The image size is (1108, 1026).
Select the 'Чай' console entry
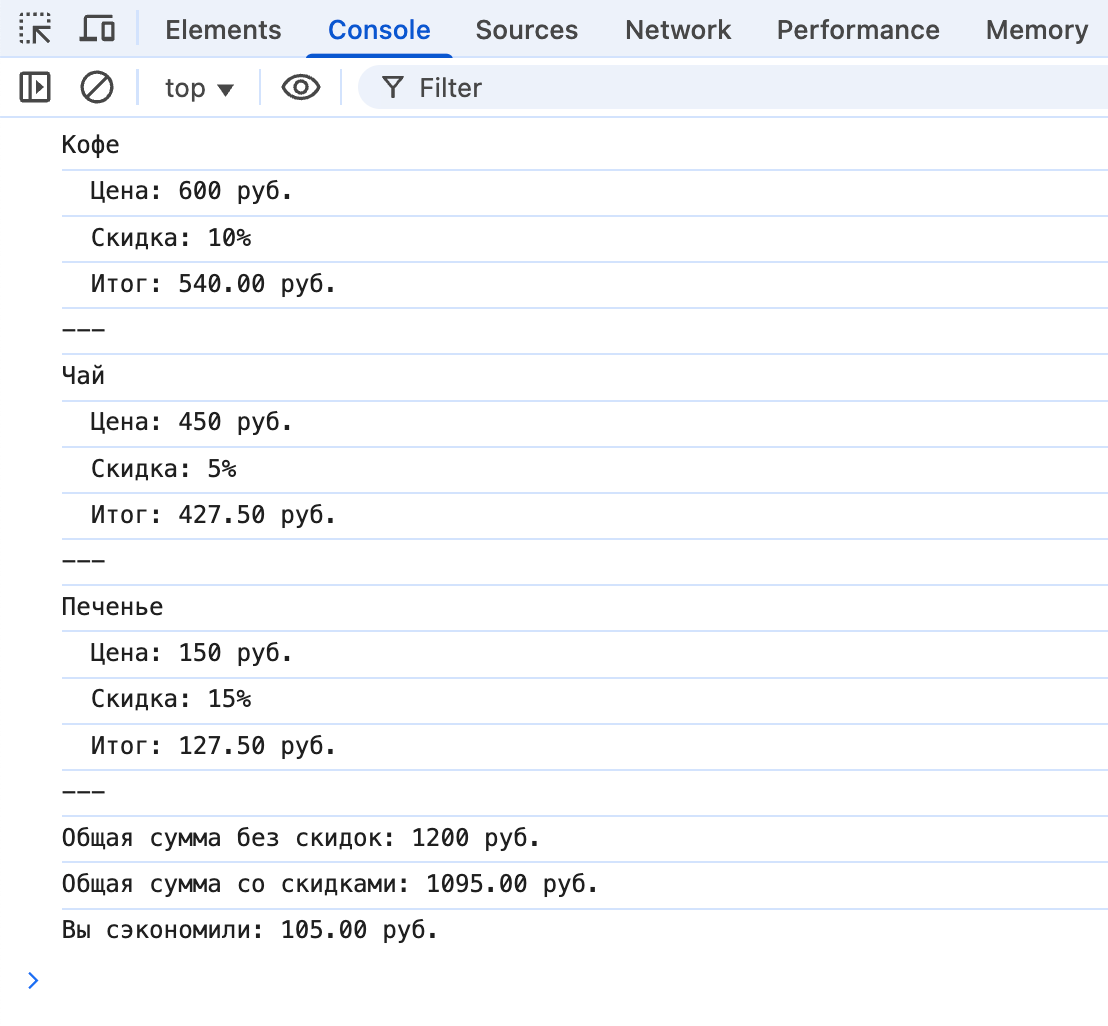point(83,376)
